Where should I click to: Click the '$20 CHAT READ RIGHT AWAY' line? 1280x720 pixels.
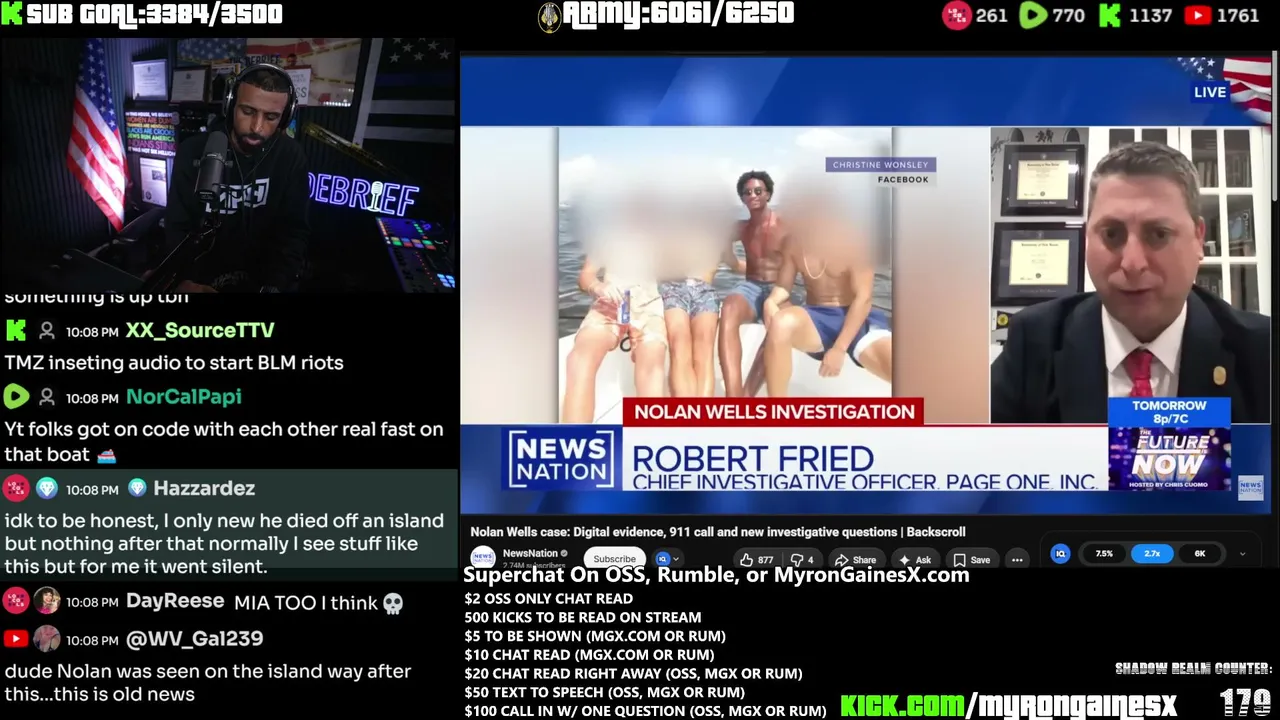tap(633, 673)
